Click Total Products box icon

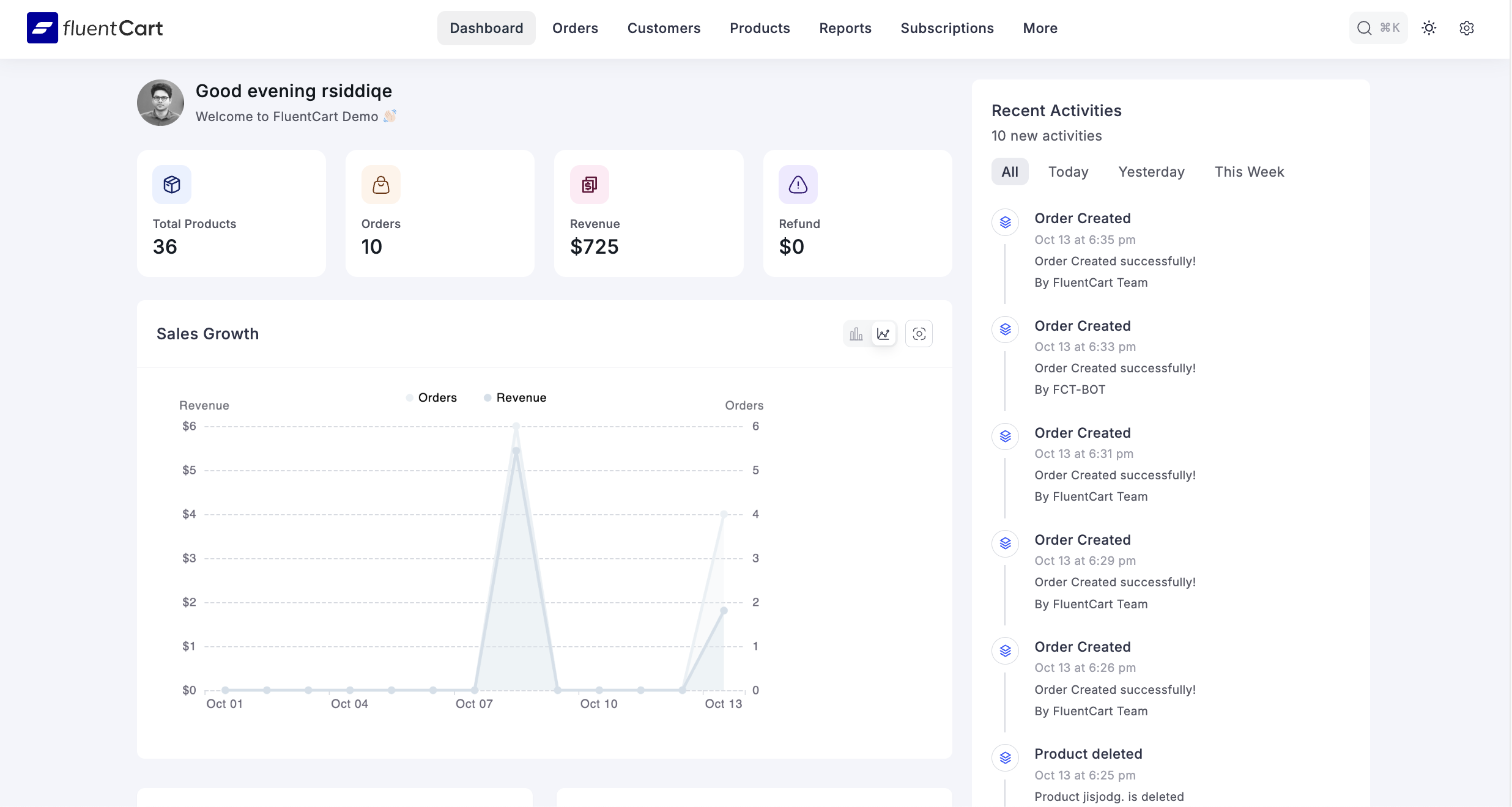click(x=172, y=185)
